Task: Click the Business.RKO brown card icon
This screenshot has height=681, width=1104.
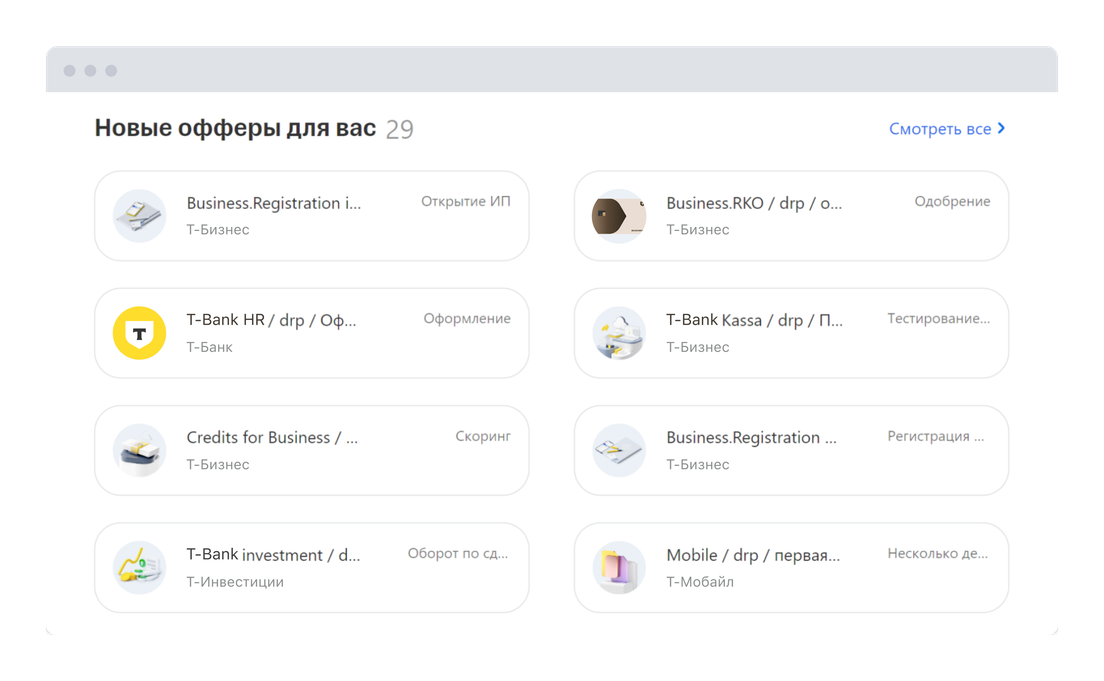Action: point(619,215)
